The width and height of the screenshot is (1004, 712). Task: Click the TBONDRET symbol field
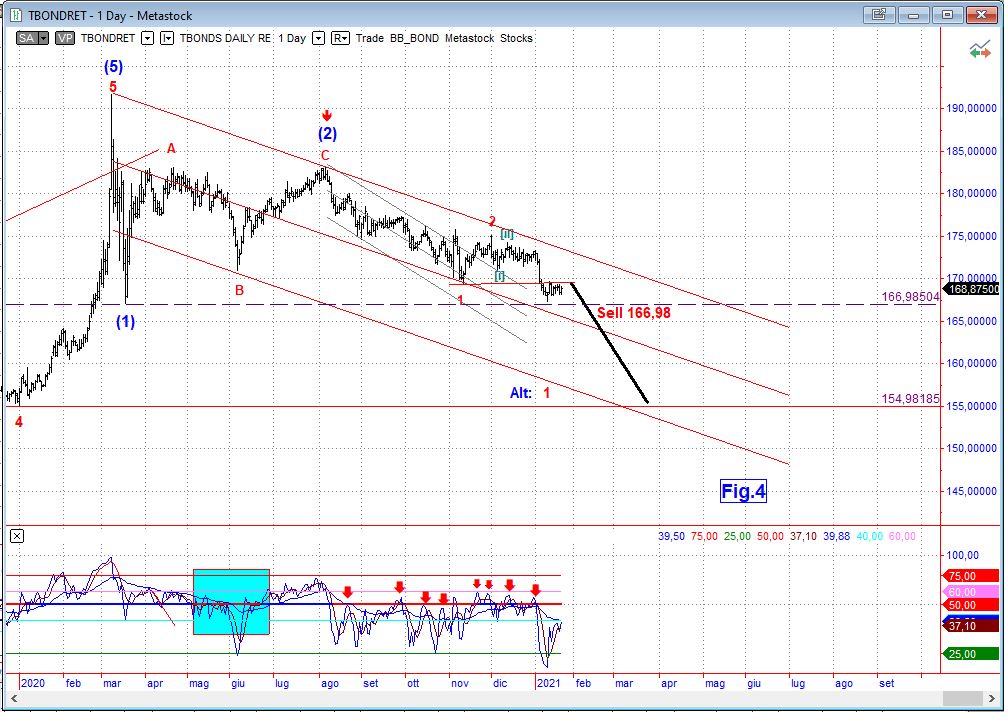[108, 38]
